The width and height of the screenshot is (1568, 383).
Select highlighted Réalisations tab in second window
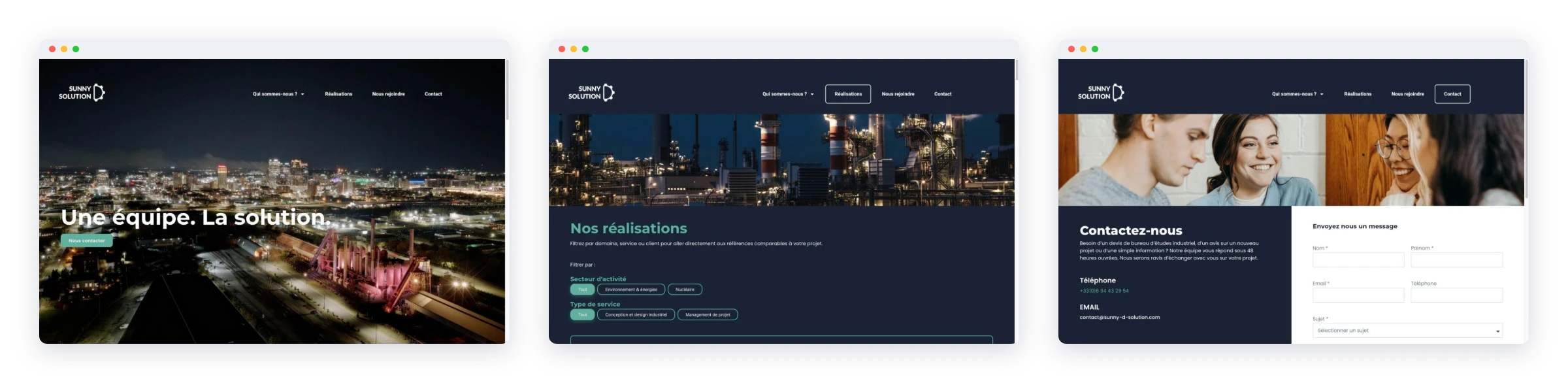(848, 94)
